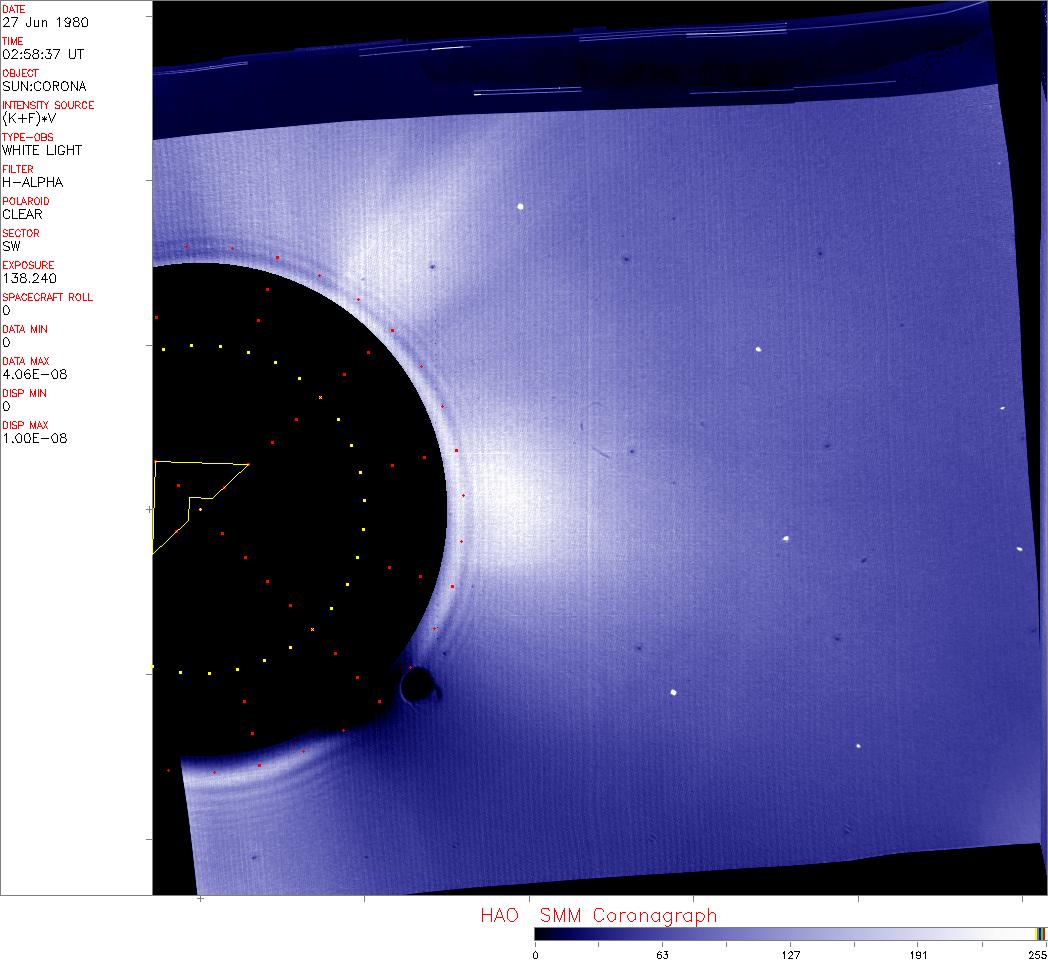
Task: Click the display max value 1.00E-08
Action: tap(34, 438)
